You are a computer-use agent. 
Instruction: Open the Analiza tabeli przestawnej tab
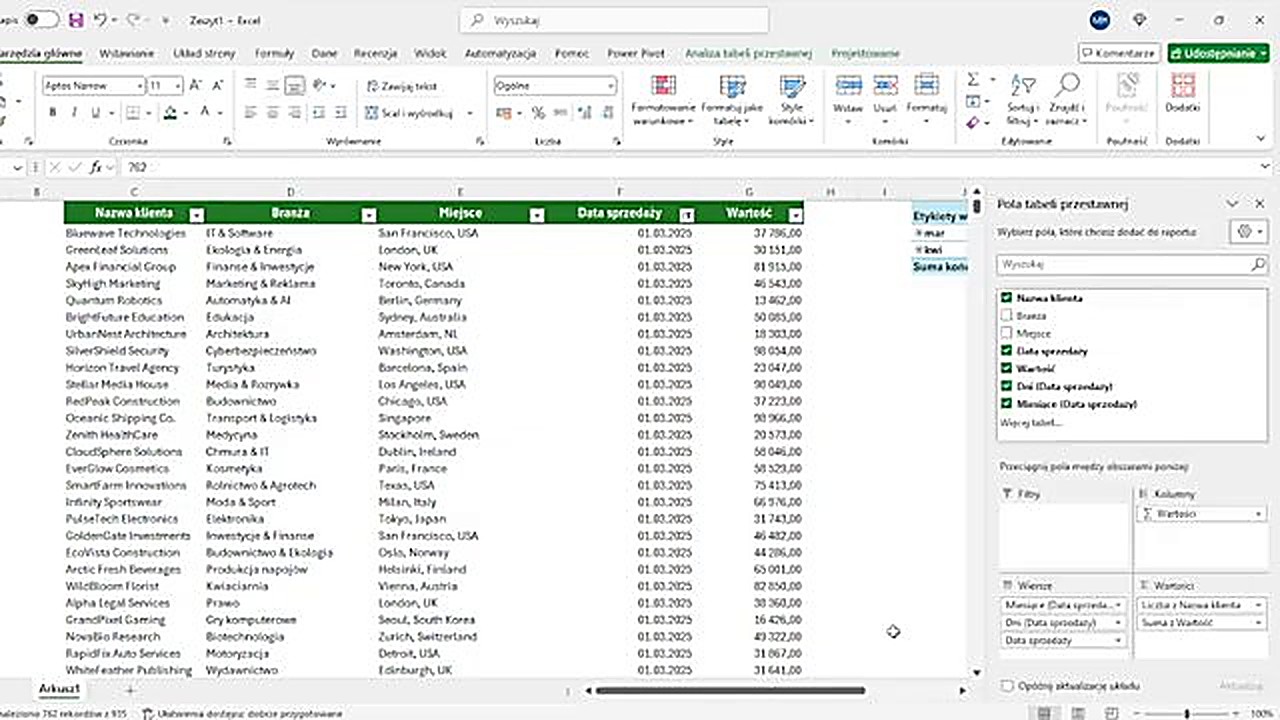748,53
